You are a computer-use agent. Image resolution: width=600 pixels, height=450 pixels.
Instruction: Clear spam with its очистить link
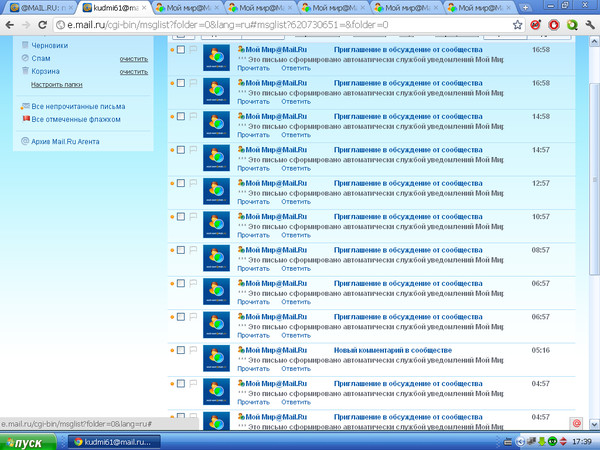pos(134,59)
